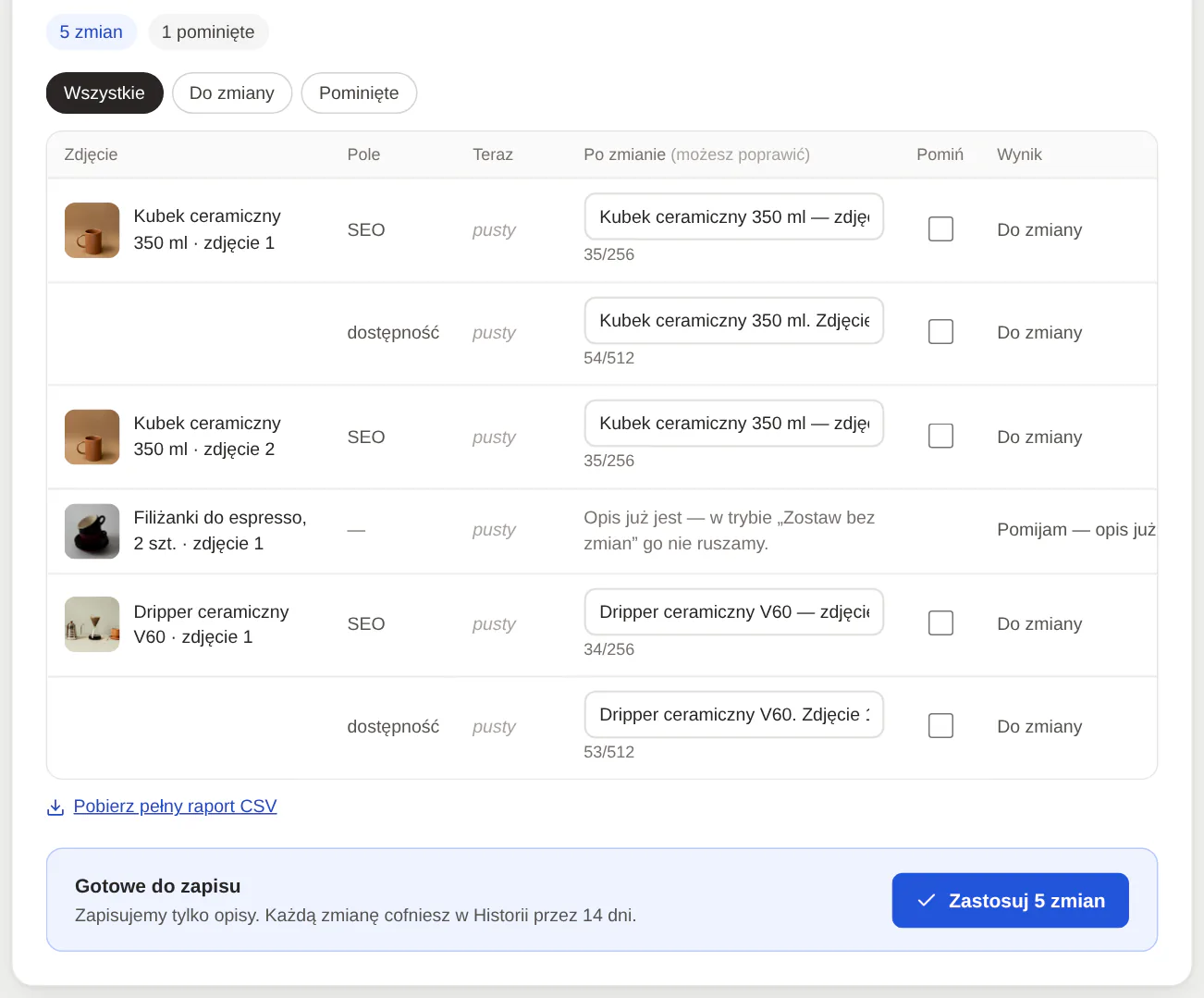The image size is (1204, 998).
Task: Open the Filiżanki do espresso thumbnail
Action: coord(92,531)
